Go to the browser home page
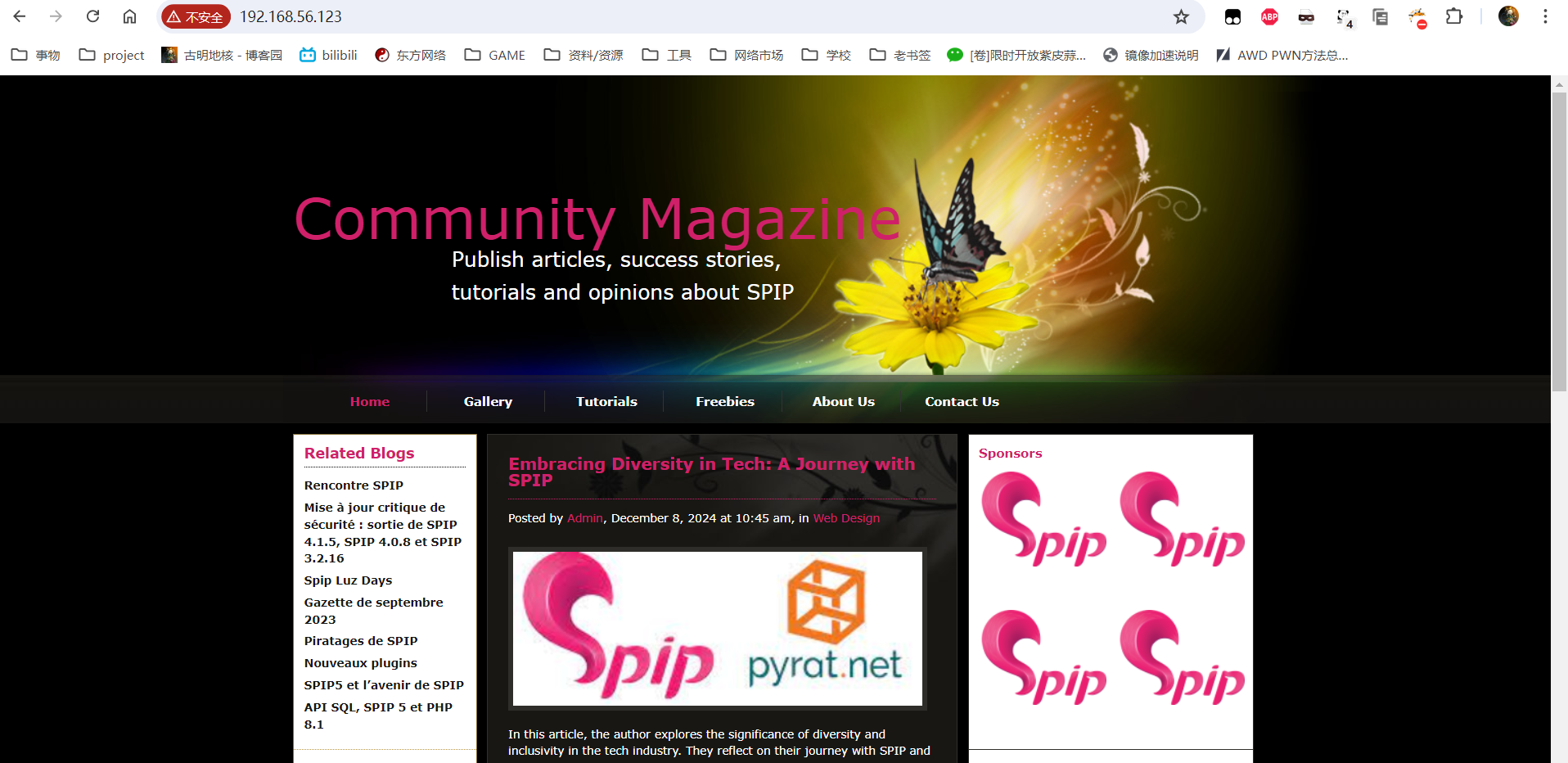Image resolution: width=1568 pixels, height=763 pixels. pos(129,16)
